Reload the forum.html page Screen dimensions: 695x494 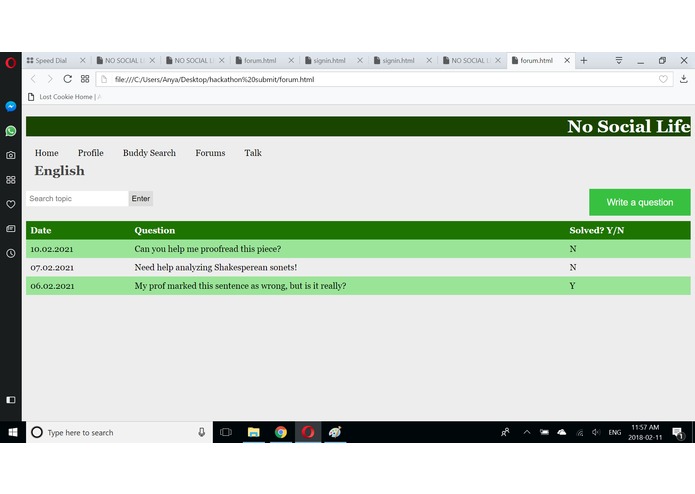(67, 79)
